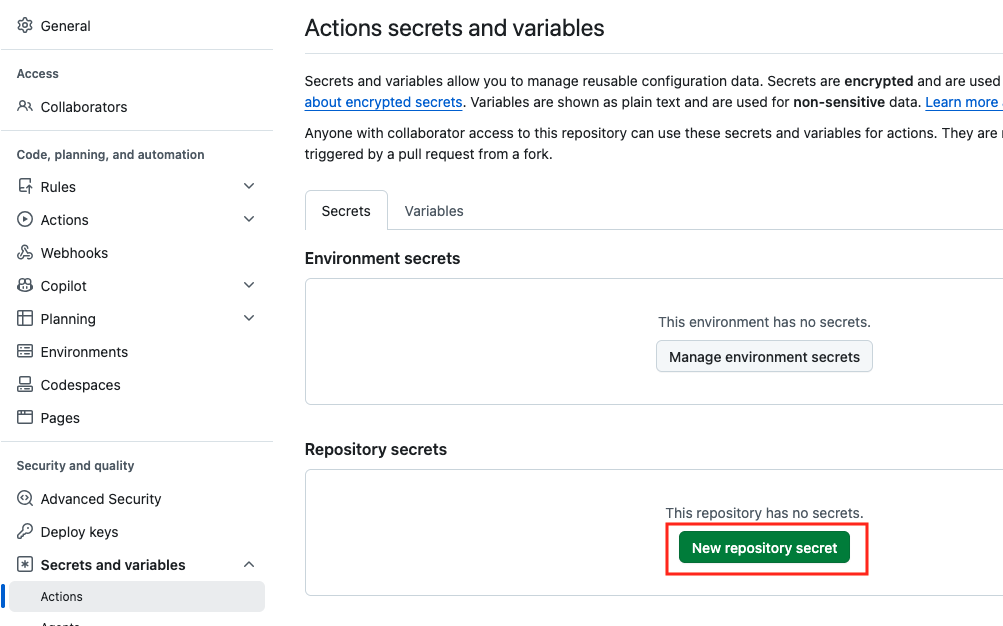Click the General gear icon
This screenshot has height=626, width=1003.
(25, 26)
